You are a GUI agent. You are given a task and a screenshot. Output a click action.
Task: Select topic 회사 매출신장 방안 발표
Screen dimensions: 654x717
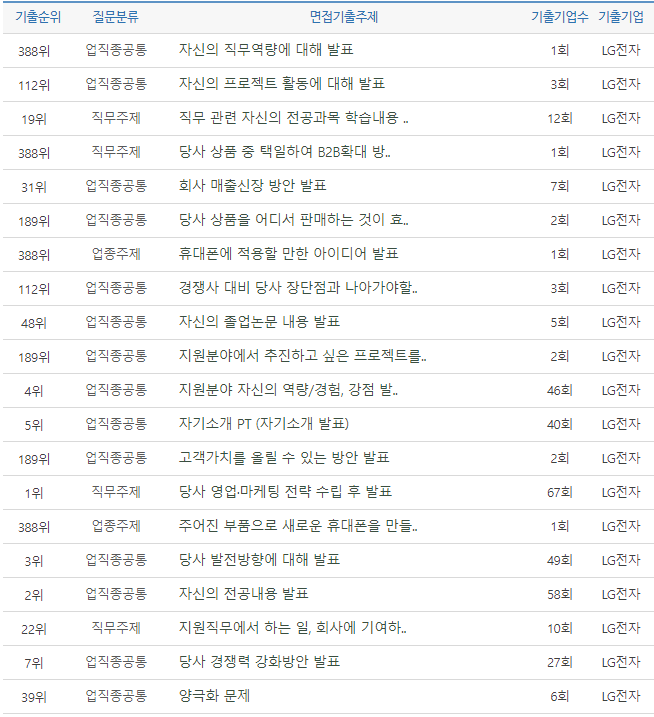pyautogui.click(x=252, y=186)
